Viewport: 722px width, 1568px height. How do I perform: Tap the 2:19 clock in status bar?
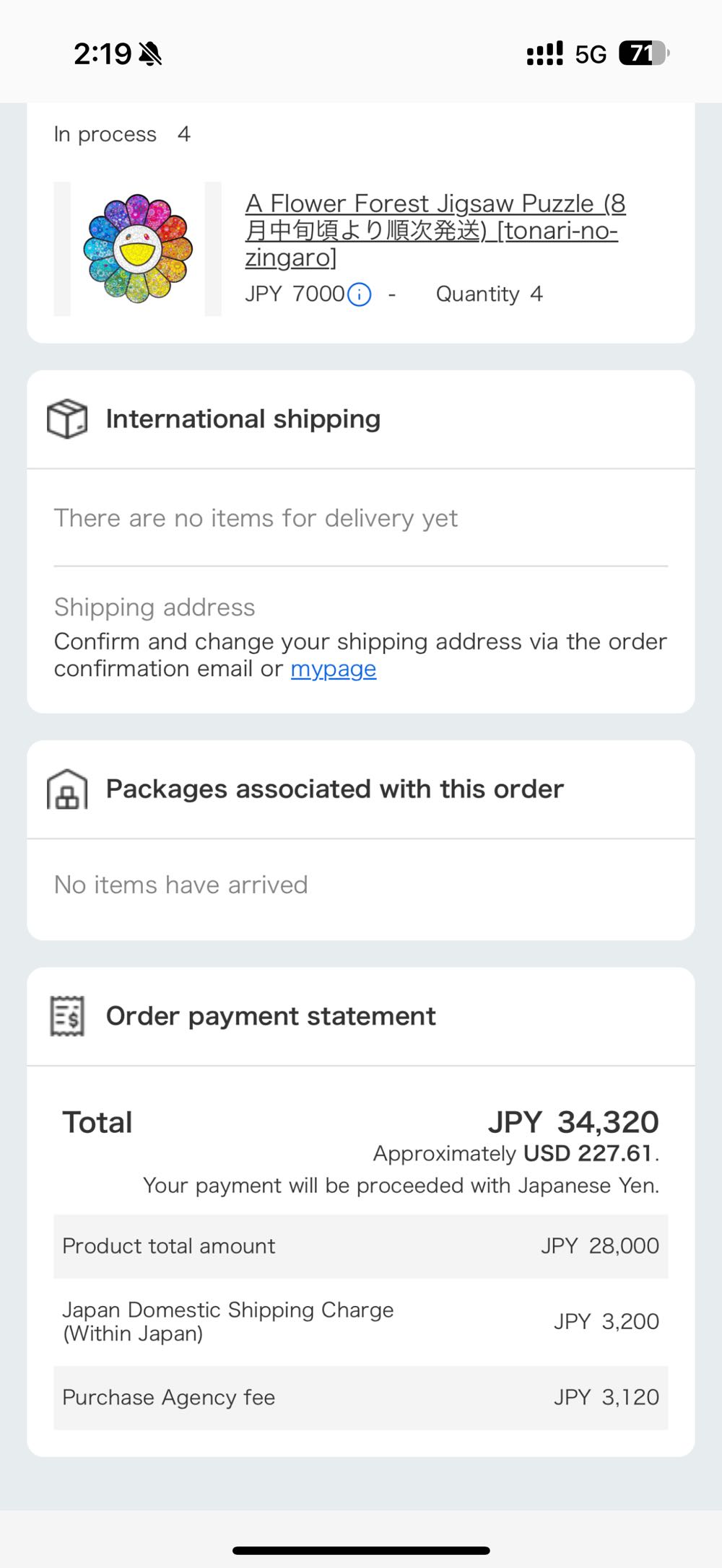click(103, 54)
